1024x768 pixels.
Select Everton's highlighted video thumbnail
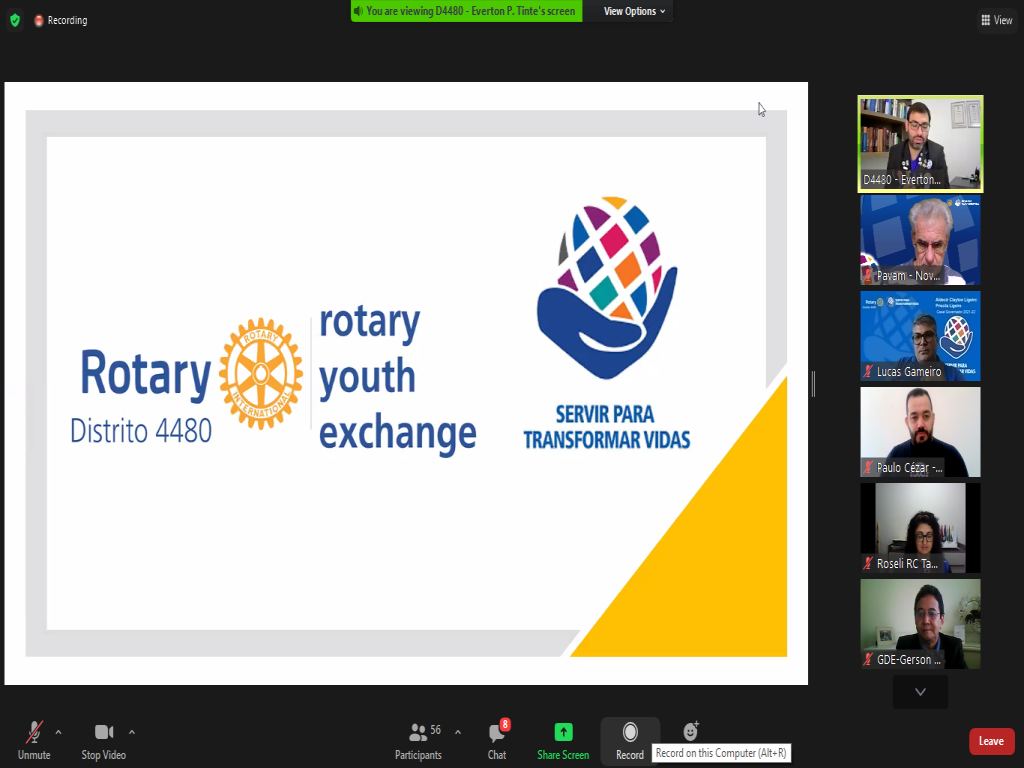[920, 143]
